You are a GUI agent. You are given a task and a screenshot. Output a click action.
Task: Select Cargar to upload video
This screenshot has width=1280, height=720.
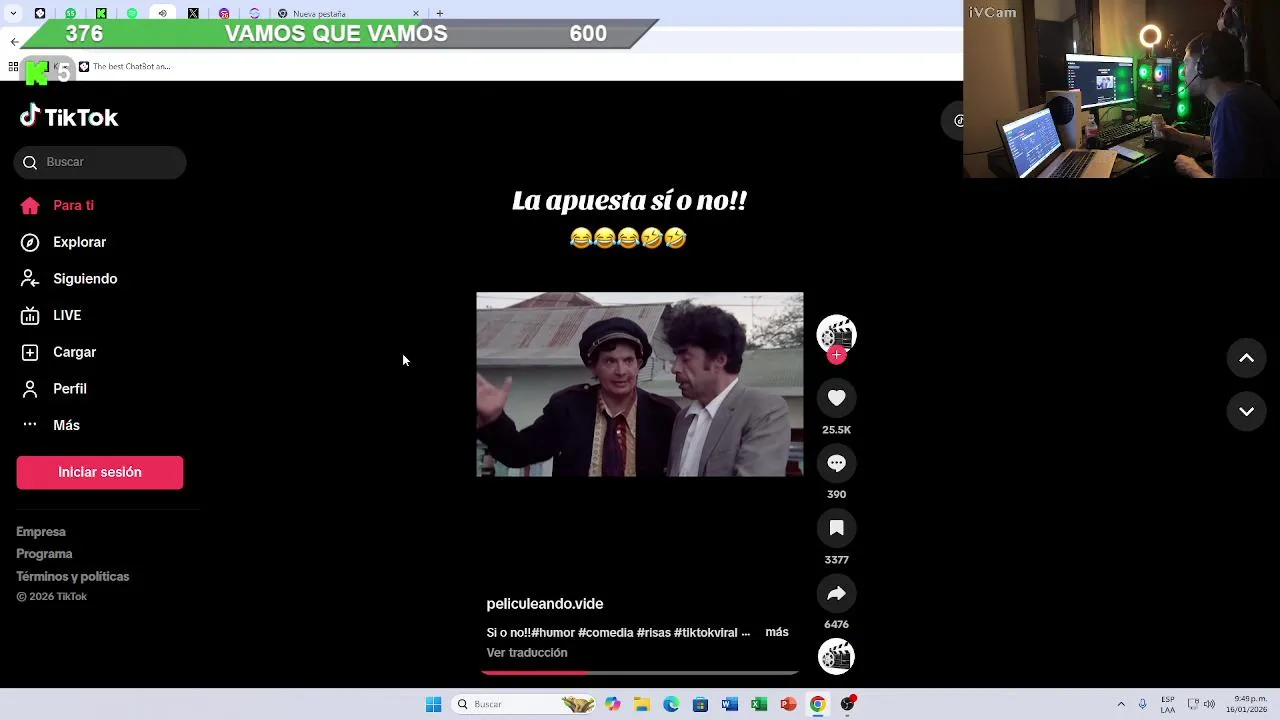click(59, 352)
